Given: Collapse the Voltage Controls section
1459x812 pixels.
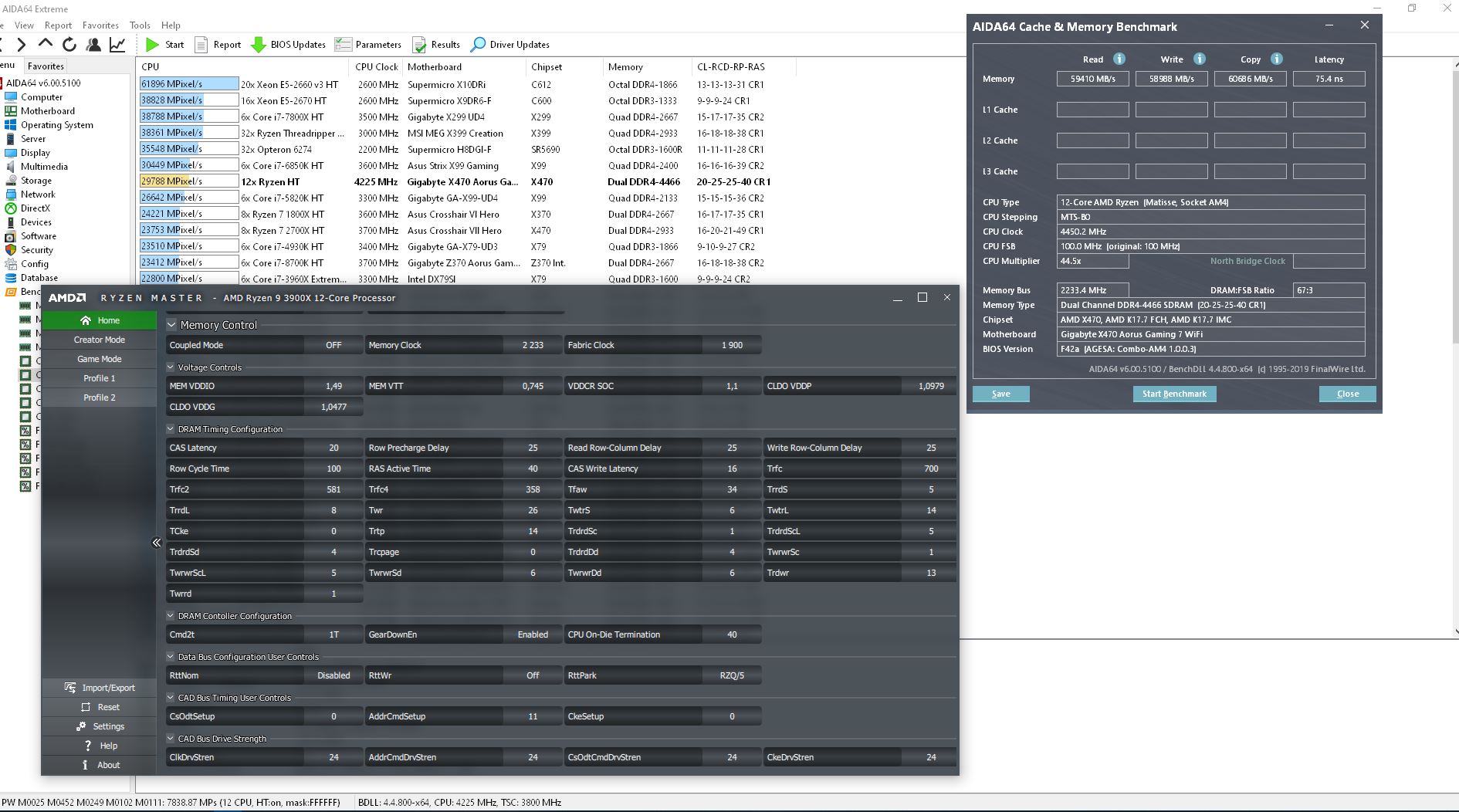Looking at the screenshot, I should point(171,367).
